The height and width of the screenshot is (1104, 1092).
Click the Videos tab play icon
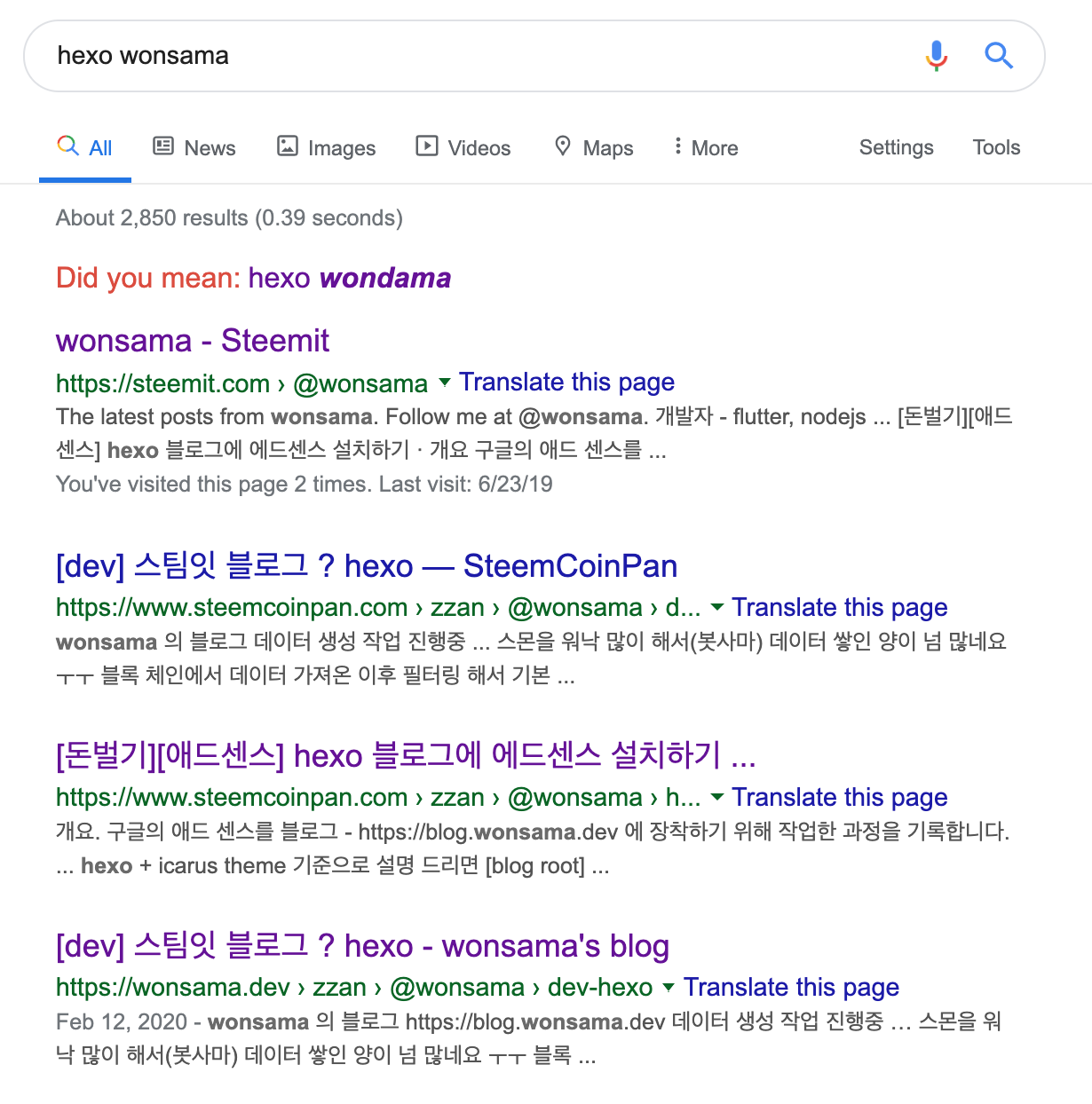coord(427,146)
